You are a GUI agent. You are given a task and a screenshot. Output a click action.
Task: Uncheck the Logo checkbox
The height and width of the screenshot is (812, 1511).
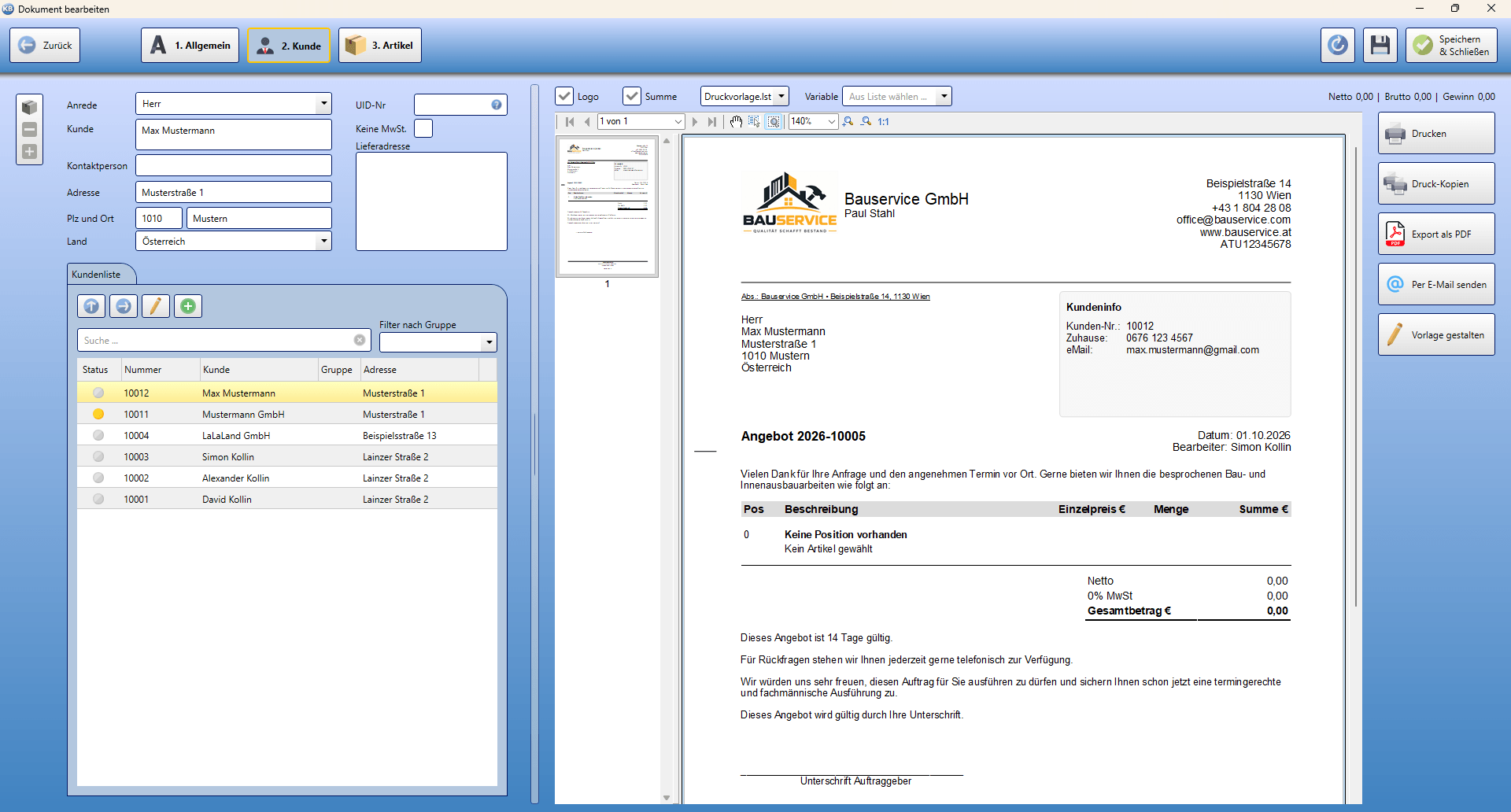(564, 96)
